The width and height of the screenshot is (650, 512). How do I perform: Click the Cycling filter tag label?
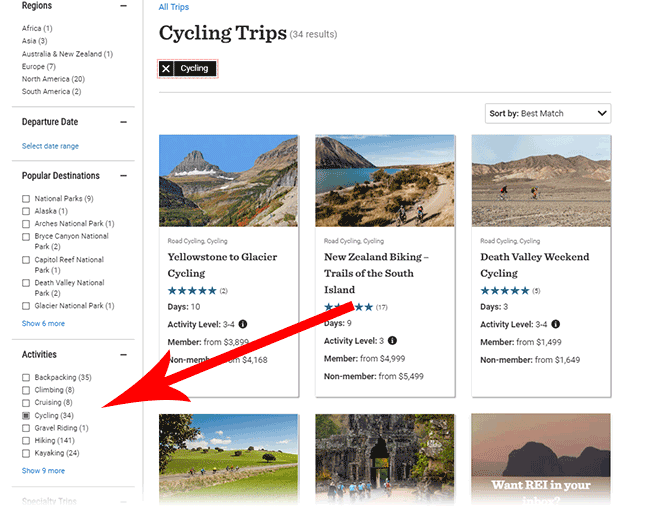(194, 68)
